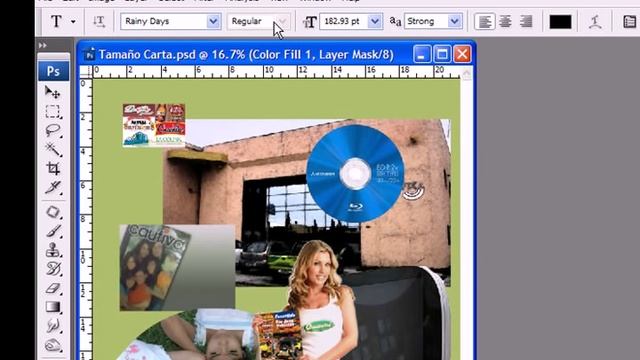Open the Regular font style dropdown
Viewport: 640px width, 360px height.
tap(282, 21)
